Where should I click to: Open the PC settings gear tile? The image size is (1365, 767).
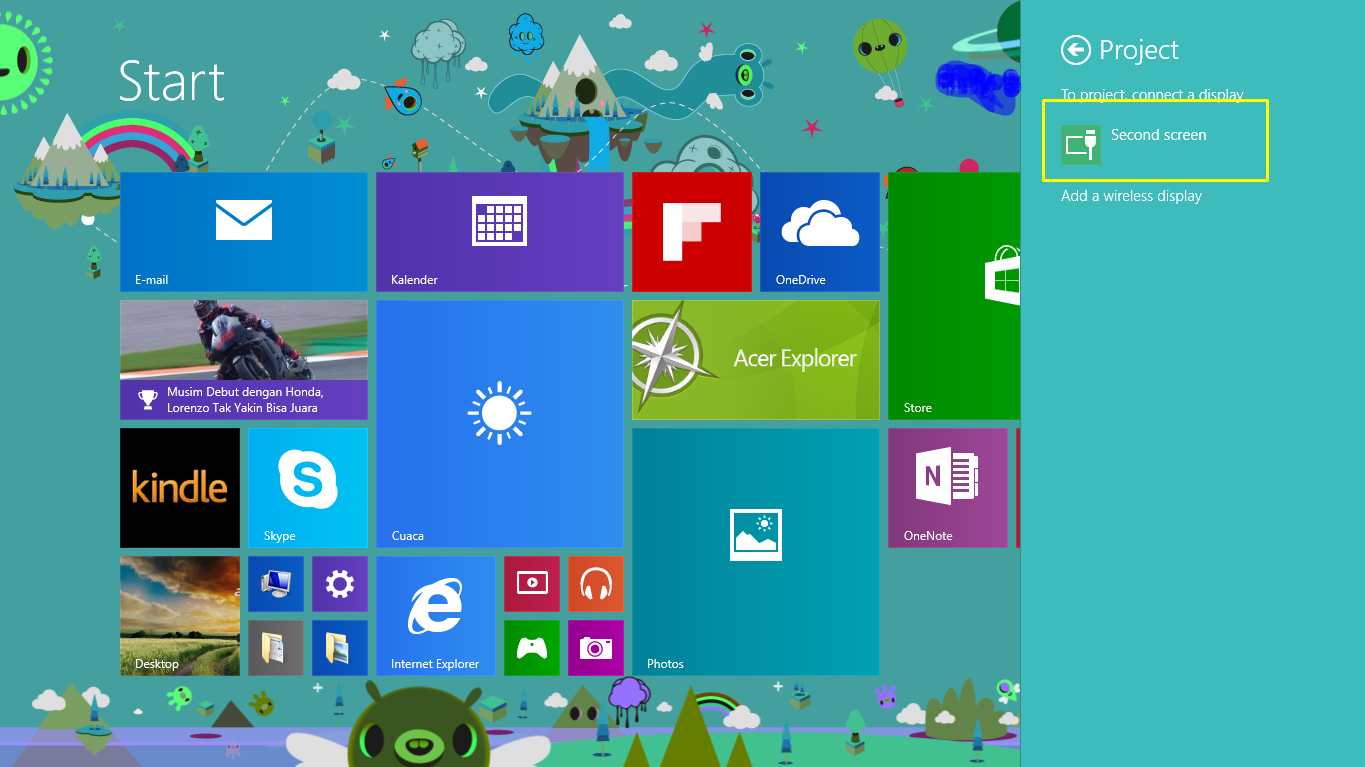click(340, 584)
